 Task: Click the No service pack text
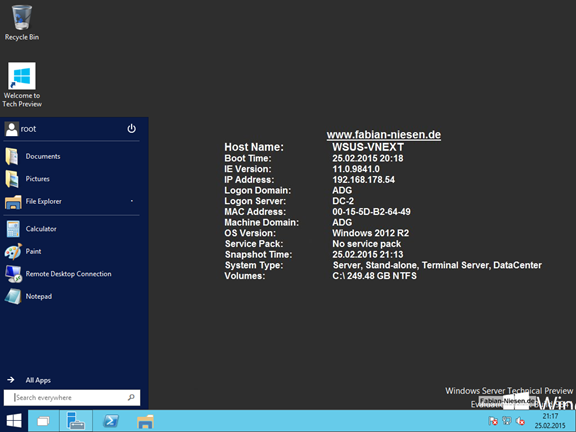367,244
